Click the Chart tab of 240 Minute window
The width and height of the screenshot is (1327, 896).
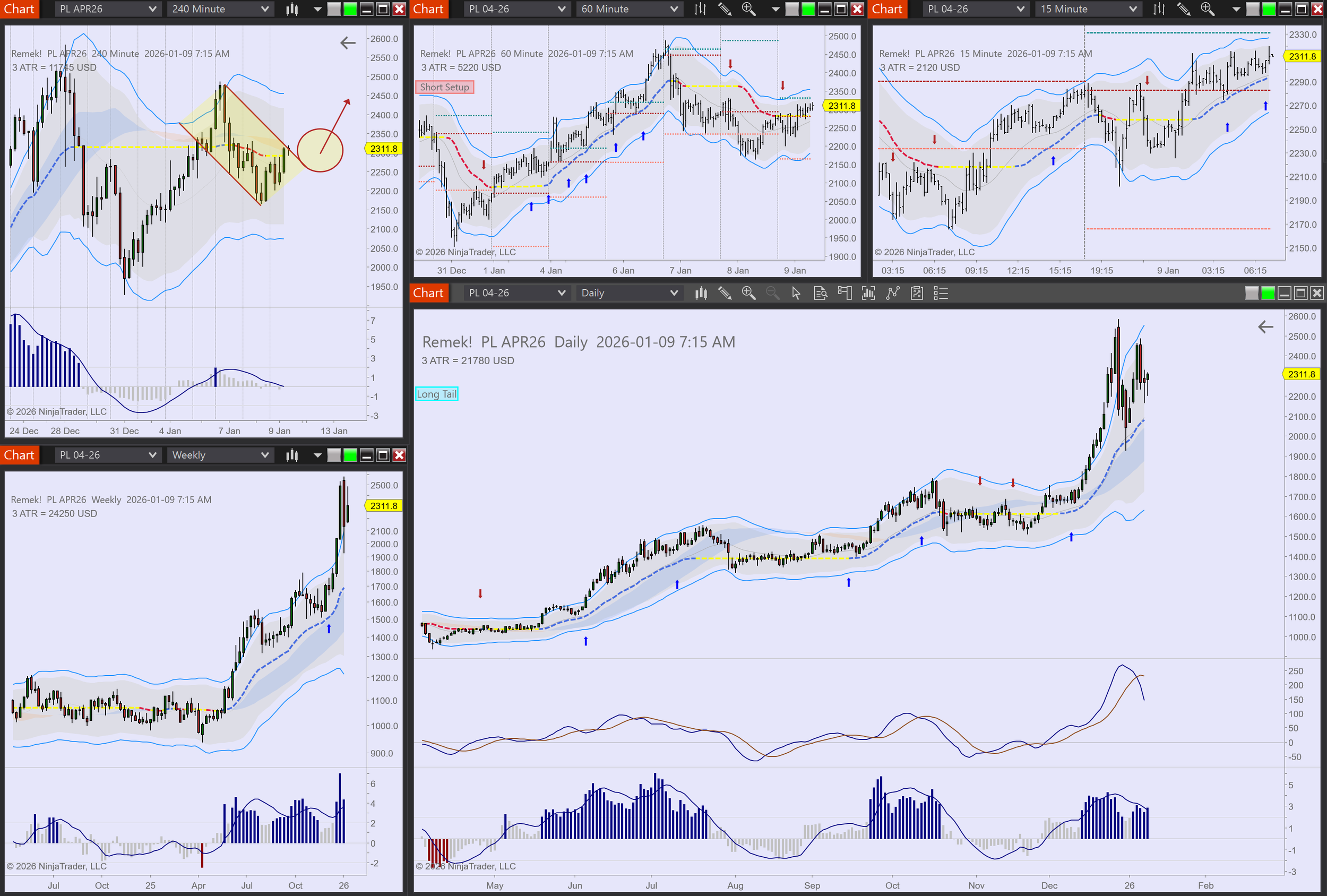click(x=20, y=8)
